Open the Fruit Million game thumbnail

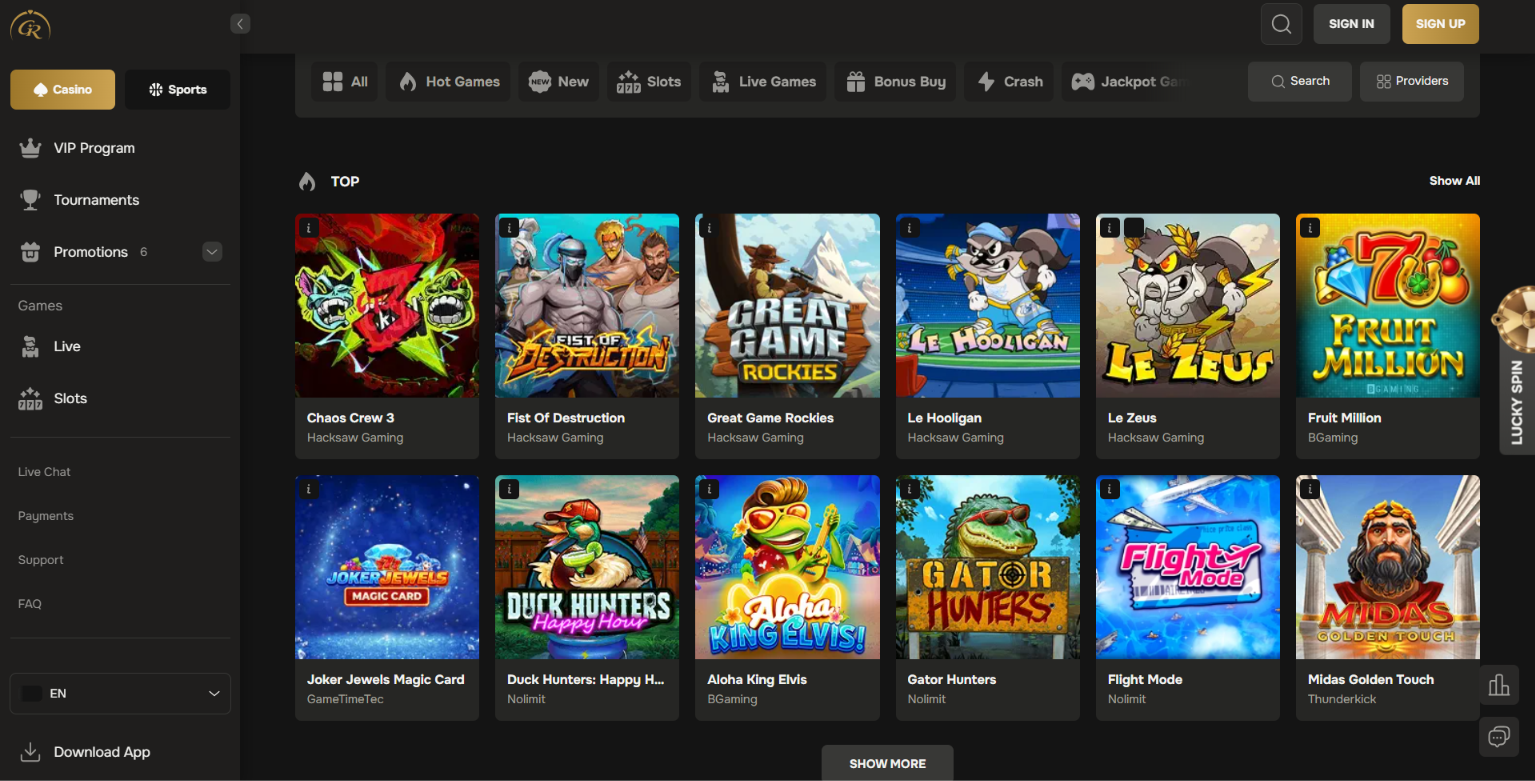pyautogui.click(x=1388, y=306)
